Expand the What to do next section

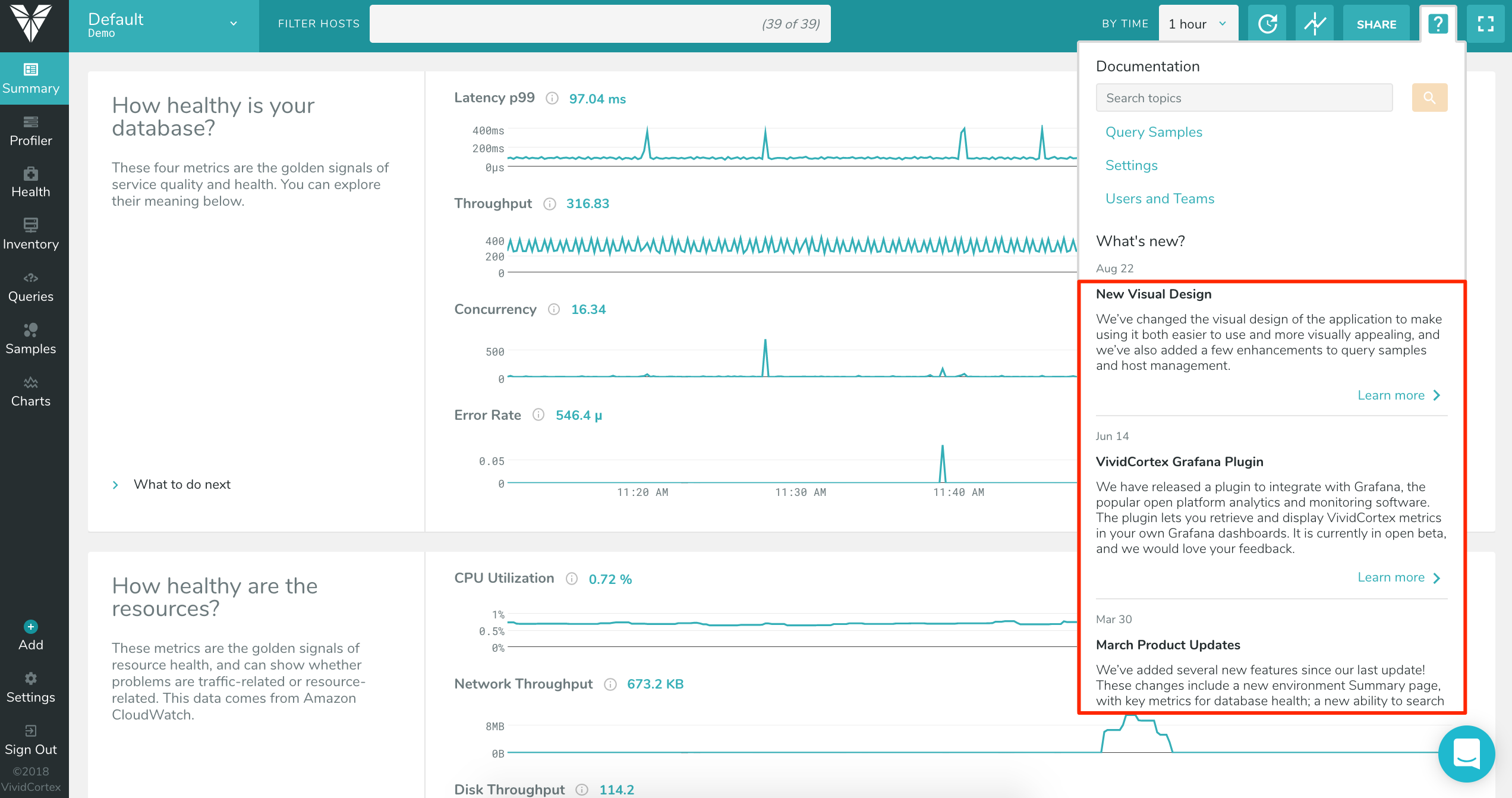[182, 485]
